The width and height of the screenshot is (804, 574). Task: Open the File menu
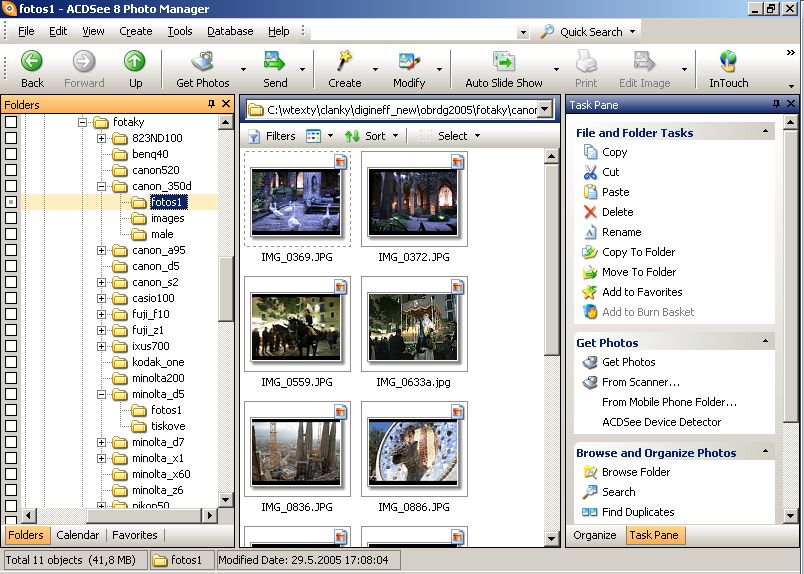click(26, 31)
